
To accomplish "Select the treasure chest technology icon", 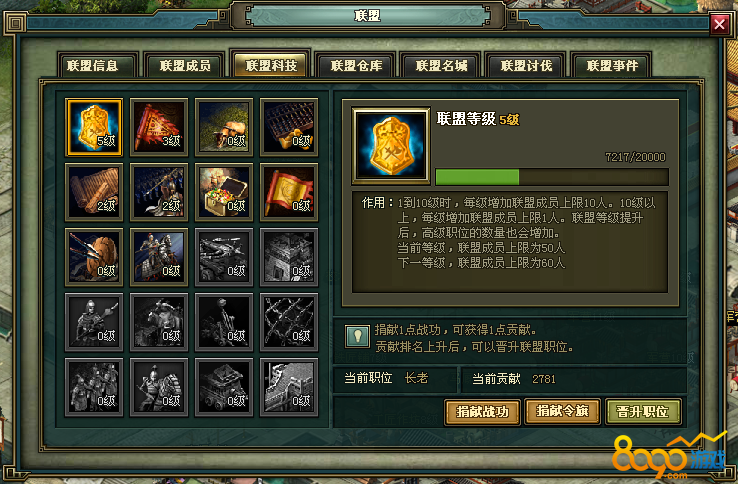I will pos(224,192).
